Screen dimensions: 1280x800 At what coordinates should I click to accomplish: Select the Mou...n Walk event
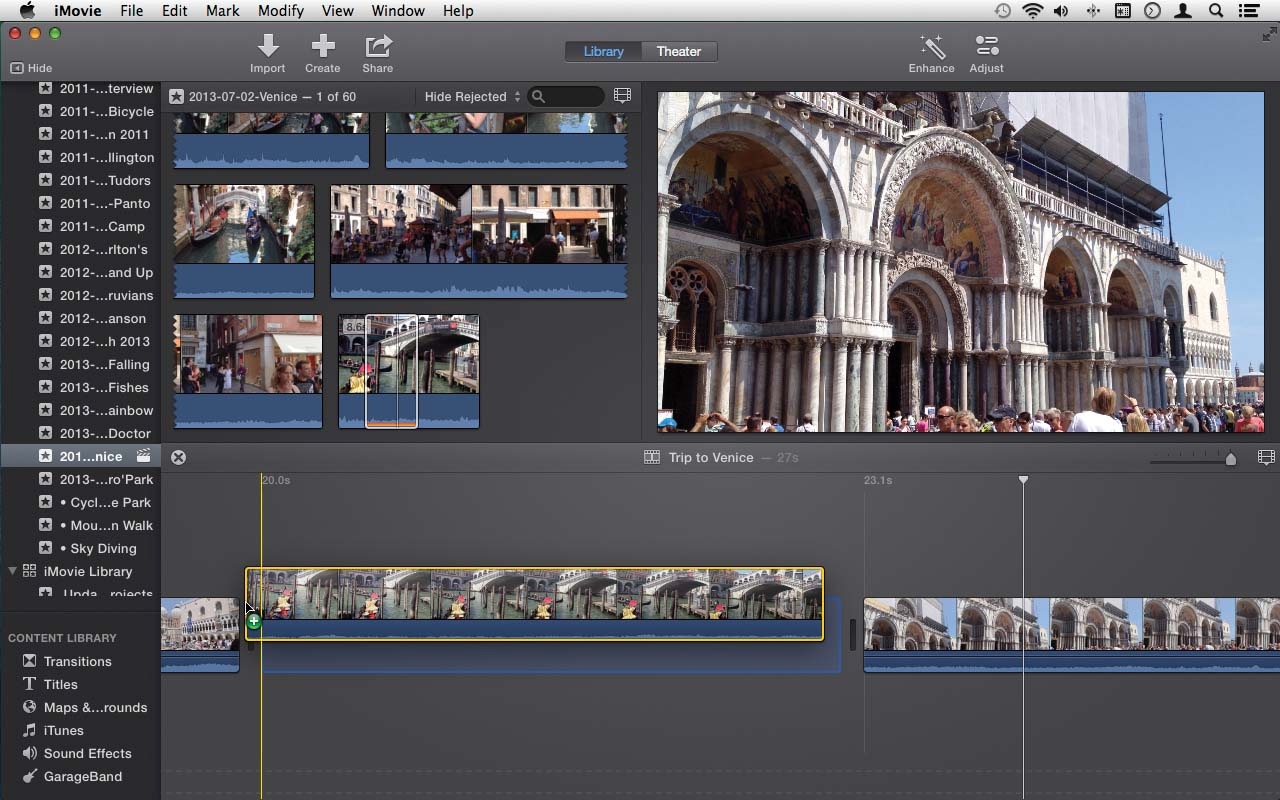coord(106,525)
